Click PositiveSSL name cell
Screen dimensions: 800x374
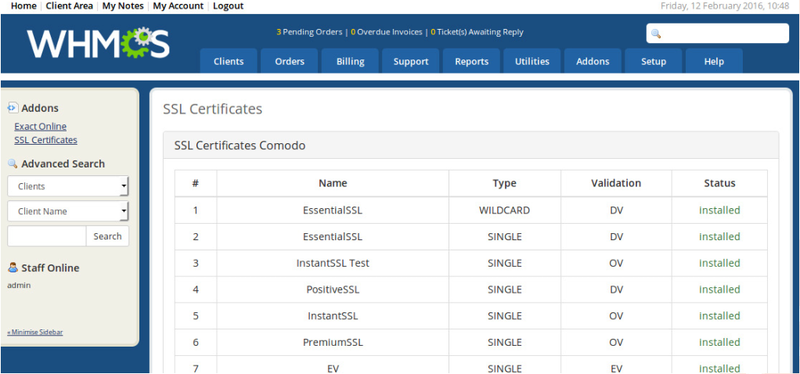(333, 290)
